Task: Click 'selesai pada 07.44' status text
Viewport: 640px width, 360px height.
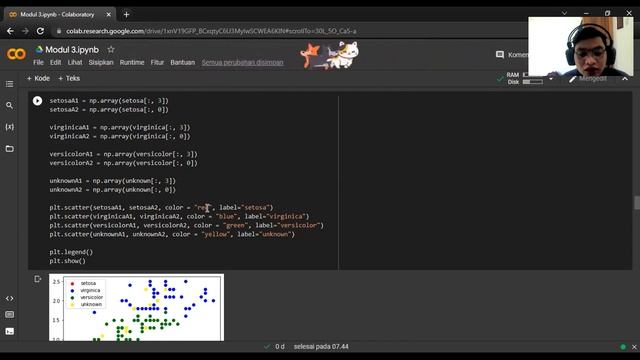Action: pos(321,347)
